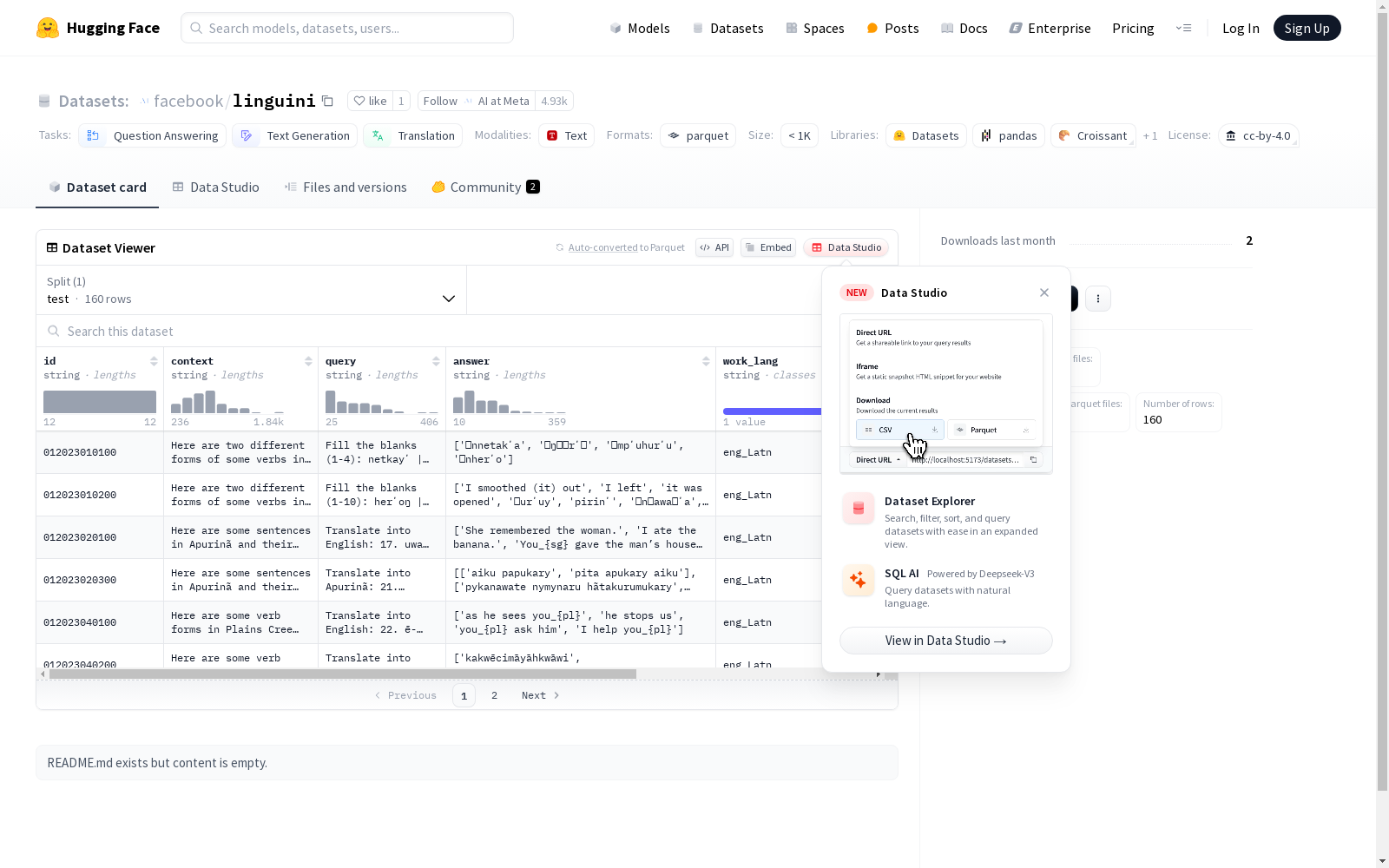Click the Dataset Explorer icon in the popup

point(859,509)
